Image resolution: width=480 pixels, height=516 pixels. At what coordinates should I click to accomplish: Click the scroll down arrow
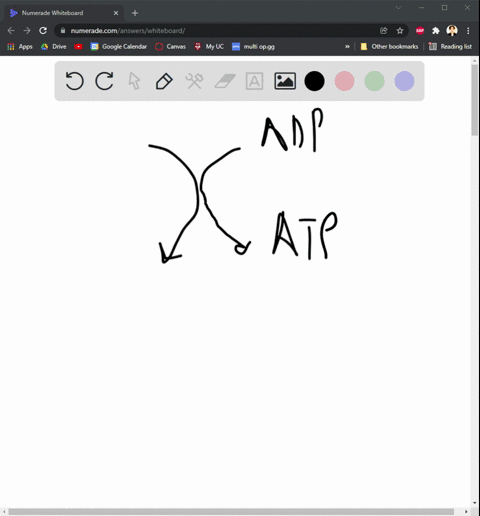475,503
